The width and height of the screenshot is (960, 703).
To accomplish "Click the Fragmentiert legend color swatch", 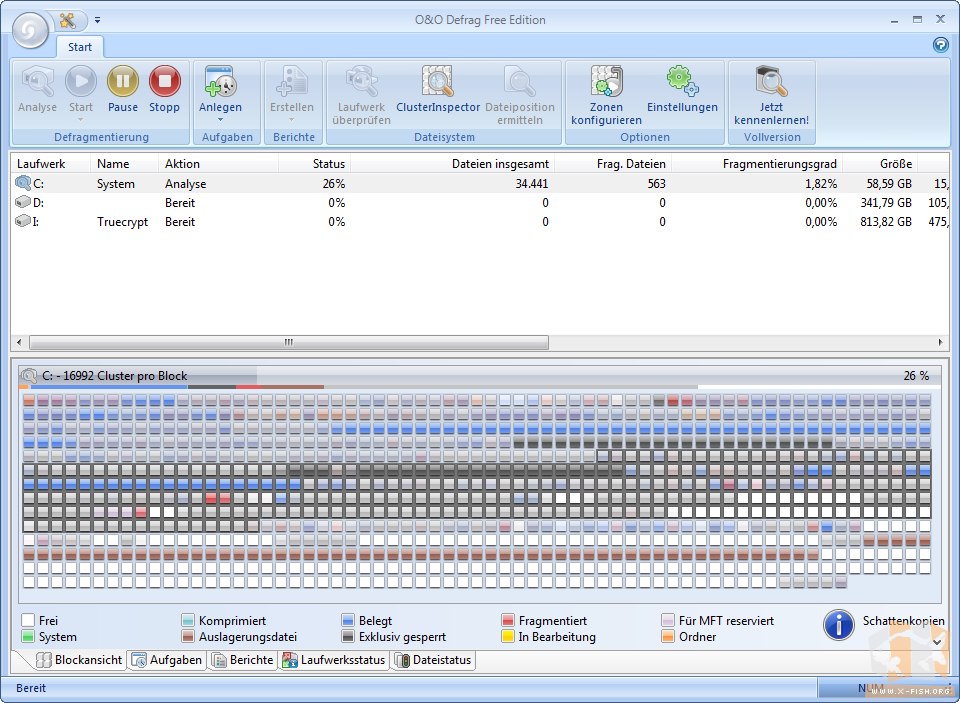I will [x=508, y=620].
